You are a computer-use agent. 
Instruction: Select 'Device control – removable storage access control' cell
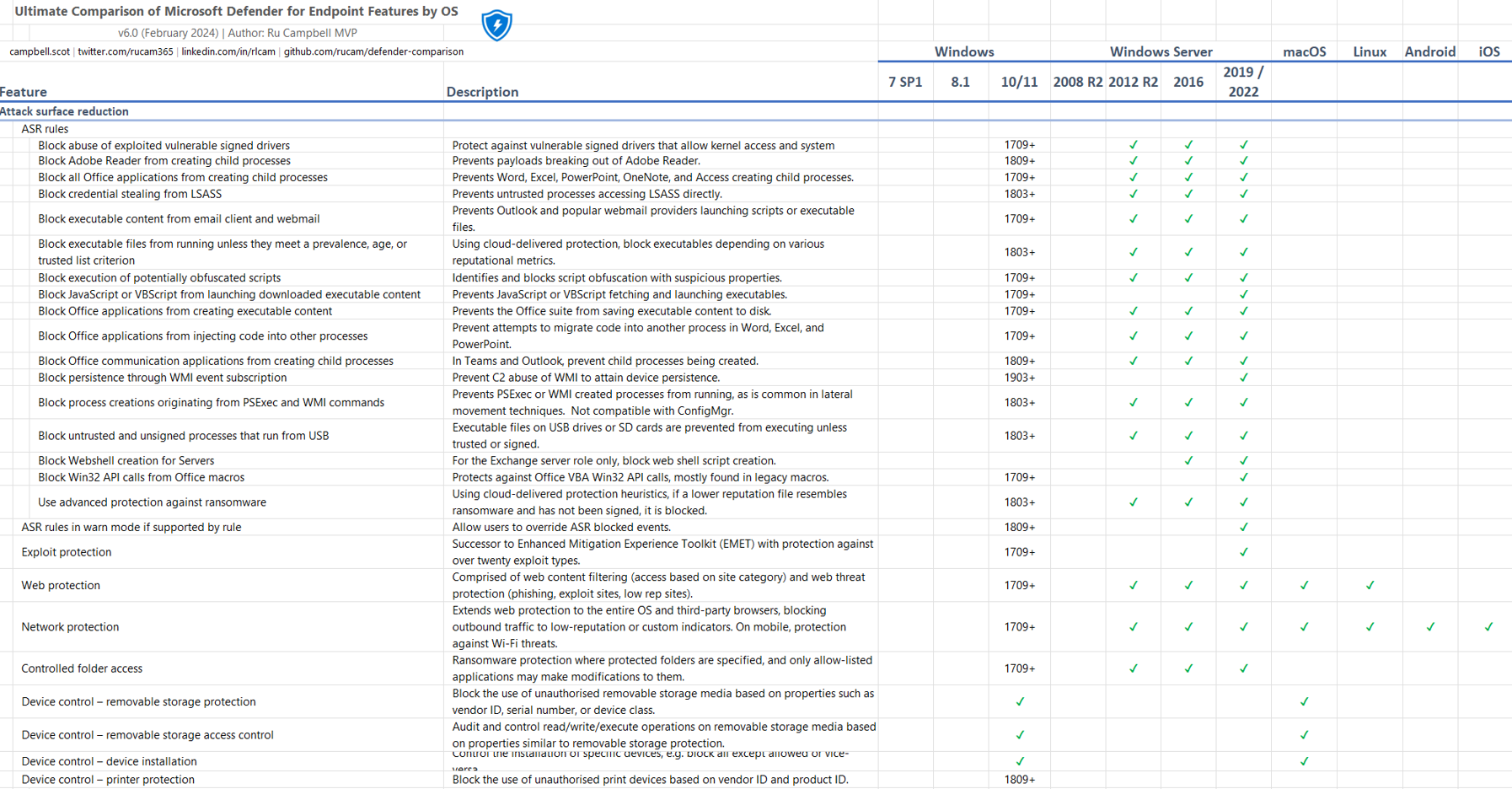147,735
